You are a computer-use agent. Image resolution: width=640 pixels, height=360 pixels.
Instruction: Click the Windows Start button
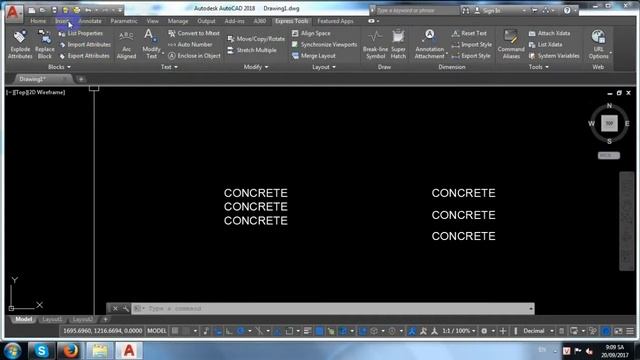(x=12, y=351)
